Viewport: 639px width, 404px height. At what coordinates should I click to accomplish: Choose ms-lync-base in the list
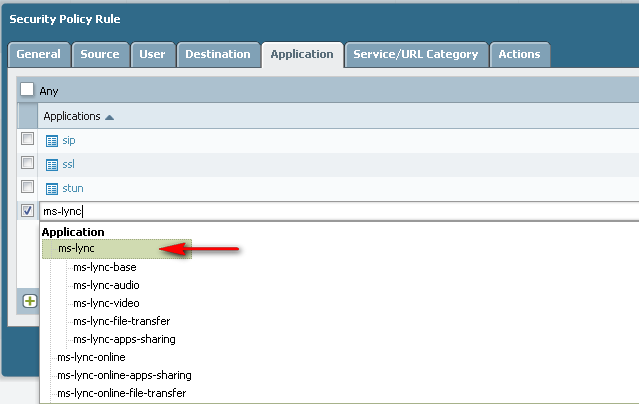105,267
